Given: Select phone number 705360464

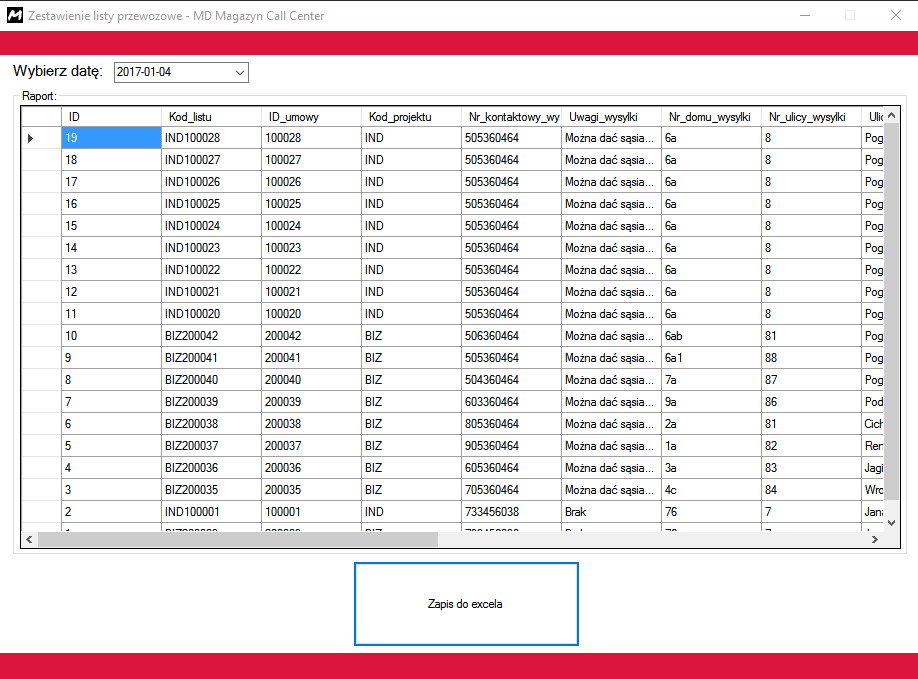Looking at the screenshot, I should pyautogui.click(x=511, y=490).
